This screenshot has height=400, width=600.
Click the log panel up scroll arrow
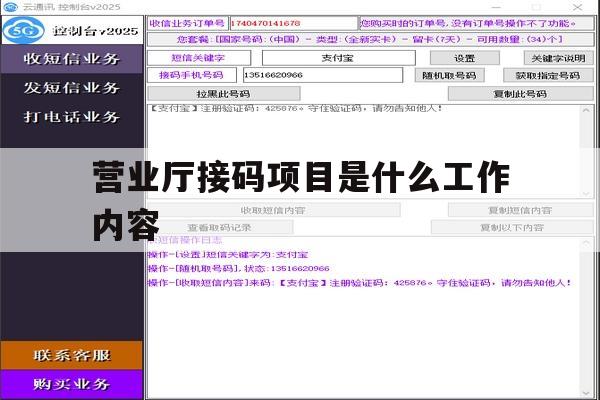586,243
